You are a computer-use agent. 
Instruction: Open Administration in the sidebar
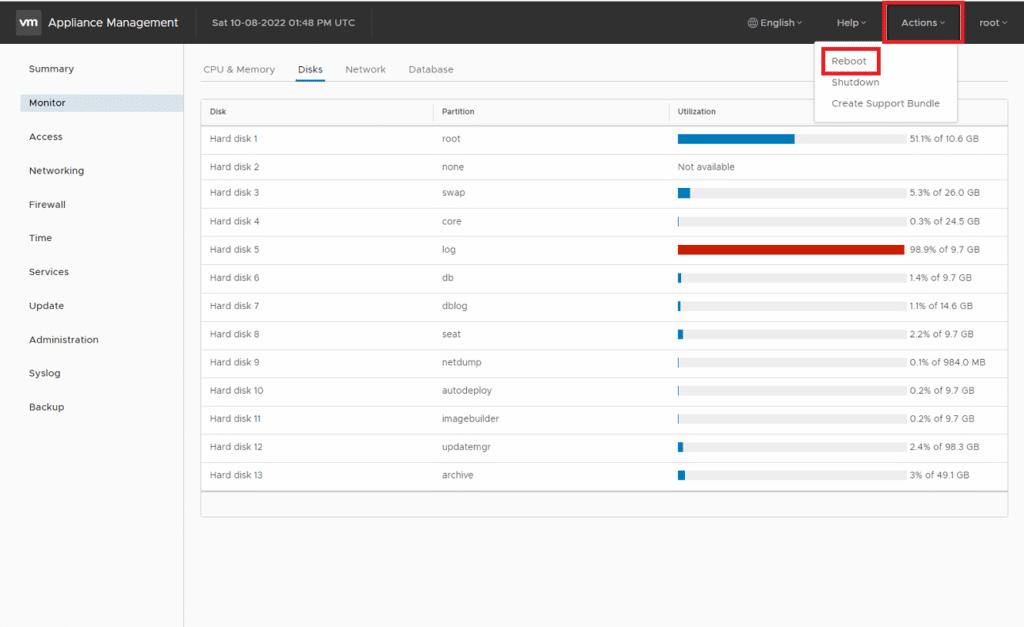coord(63,340)
